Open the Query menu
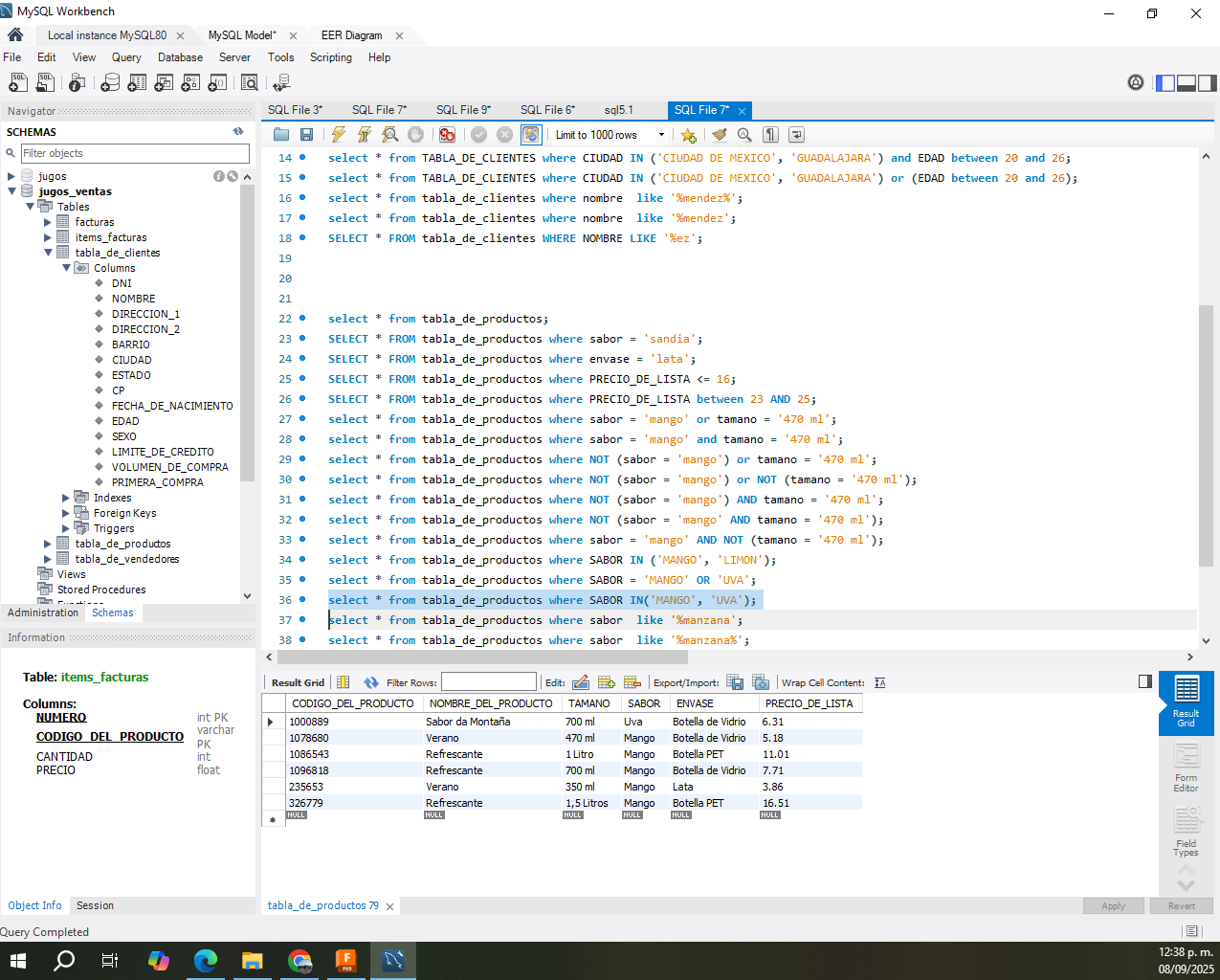 (x=126, y=57)
